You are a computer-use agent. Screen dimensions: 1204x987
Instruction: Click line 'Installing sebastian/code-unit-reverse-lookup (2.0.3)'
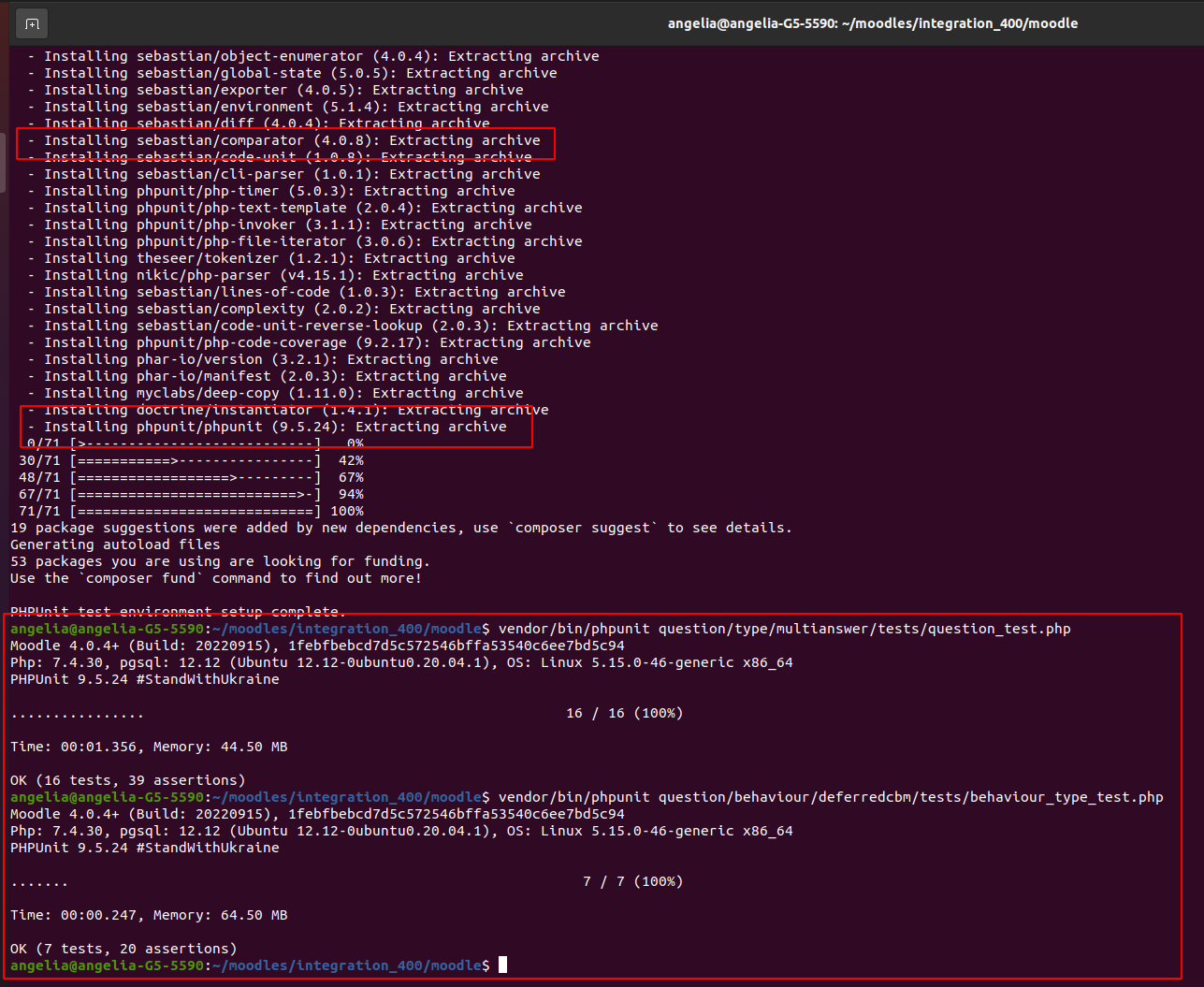[x=342, y=326]
